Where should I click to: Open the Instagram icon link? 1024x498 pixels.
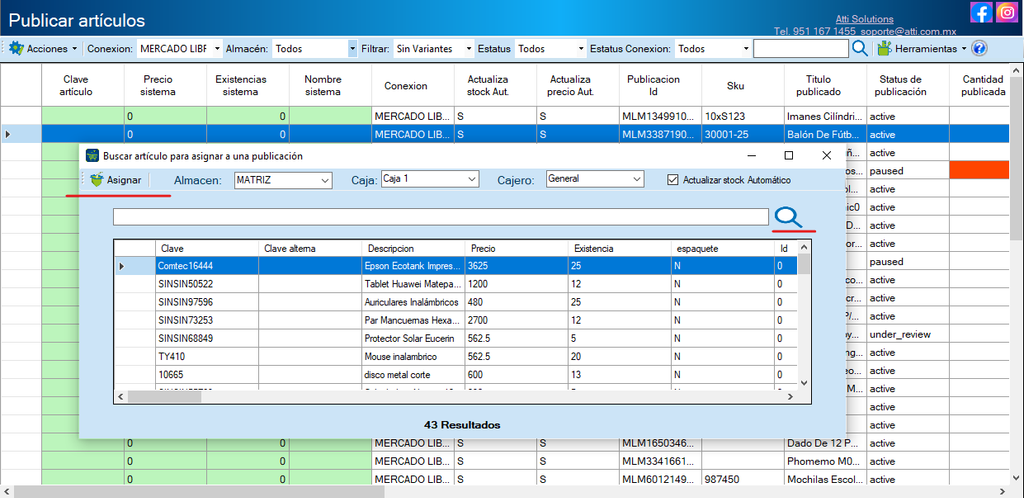click(1007, 12)
